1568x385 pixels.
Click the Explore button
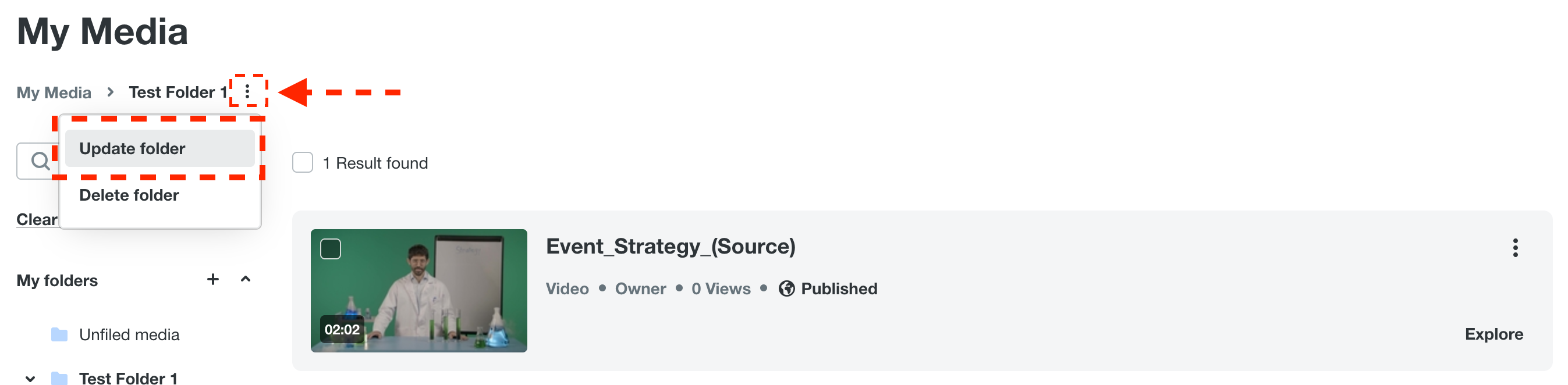pyautogui.click(x=1493, y=334)
